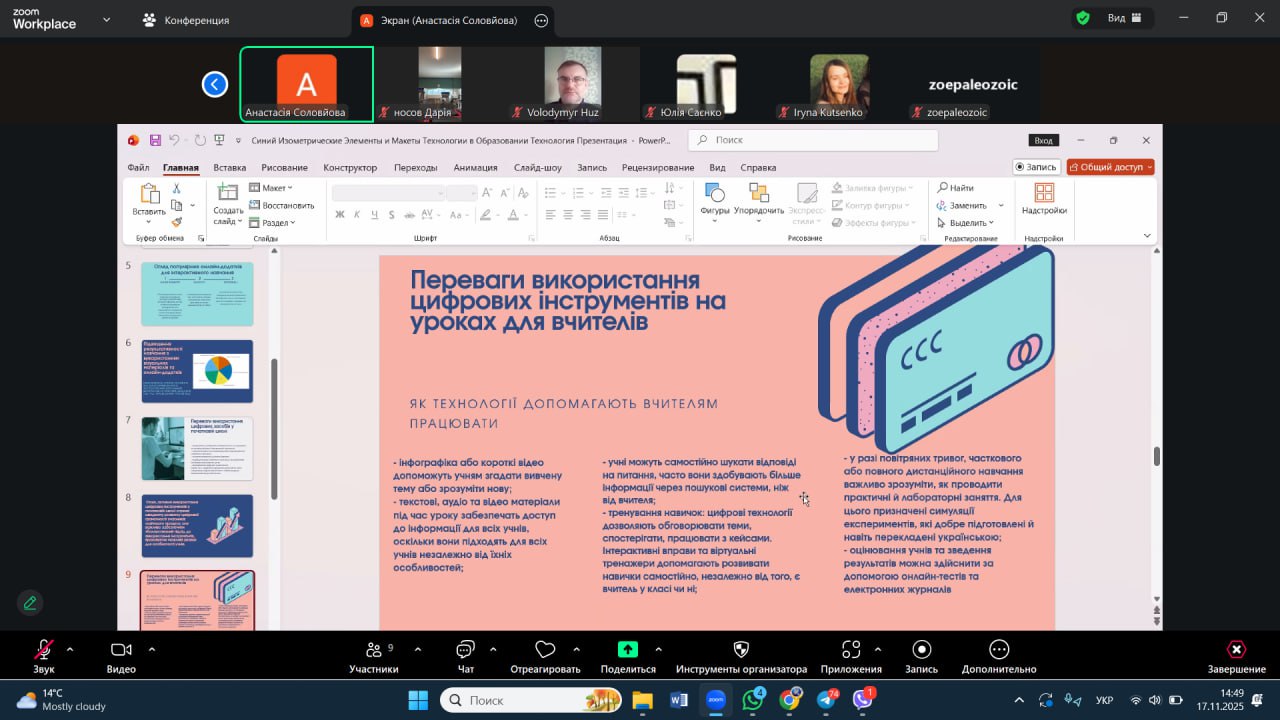This screenshot has width=1280, height=720.
Task: Open the Приложения apps icon
Action: (x=851, y=651)
